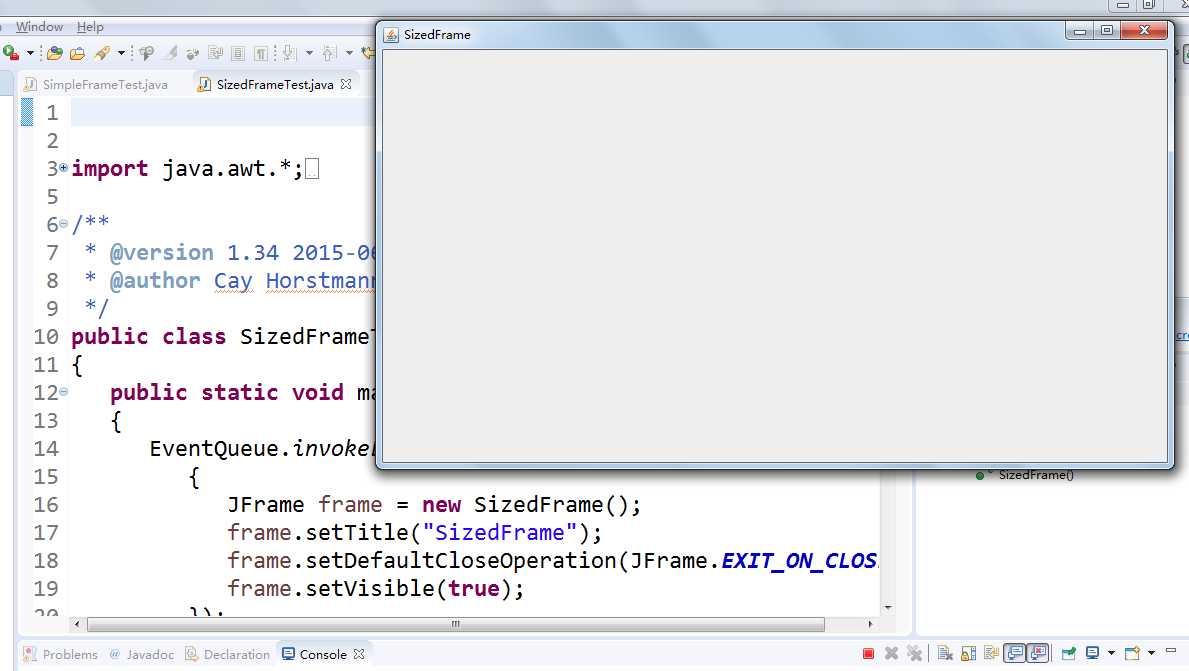Click line number 1 marker in the editor gutter
This screenshot has height=671, width=1189.
pyautogui.click(x=52, y=112)
